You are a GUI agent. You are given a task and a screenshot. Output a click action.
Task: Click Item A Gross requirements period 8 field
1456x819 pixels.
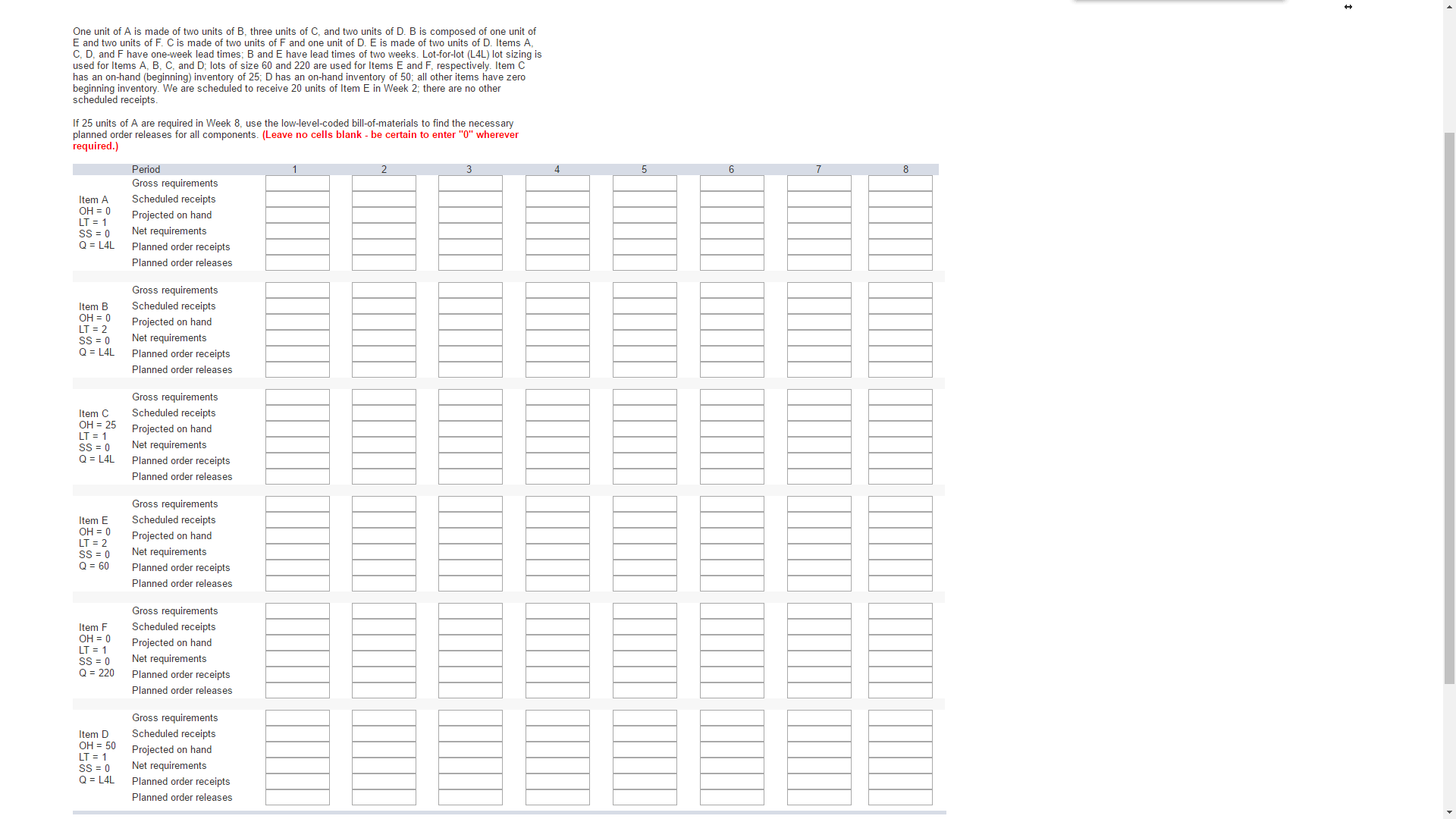pos(900,184)
